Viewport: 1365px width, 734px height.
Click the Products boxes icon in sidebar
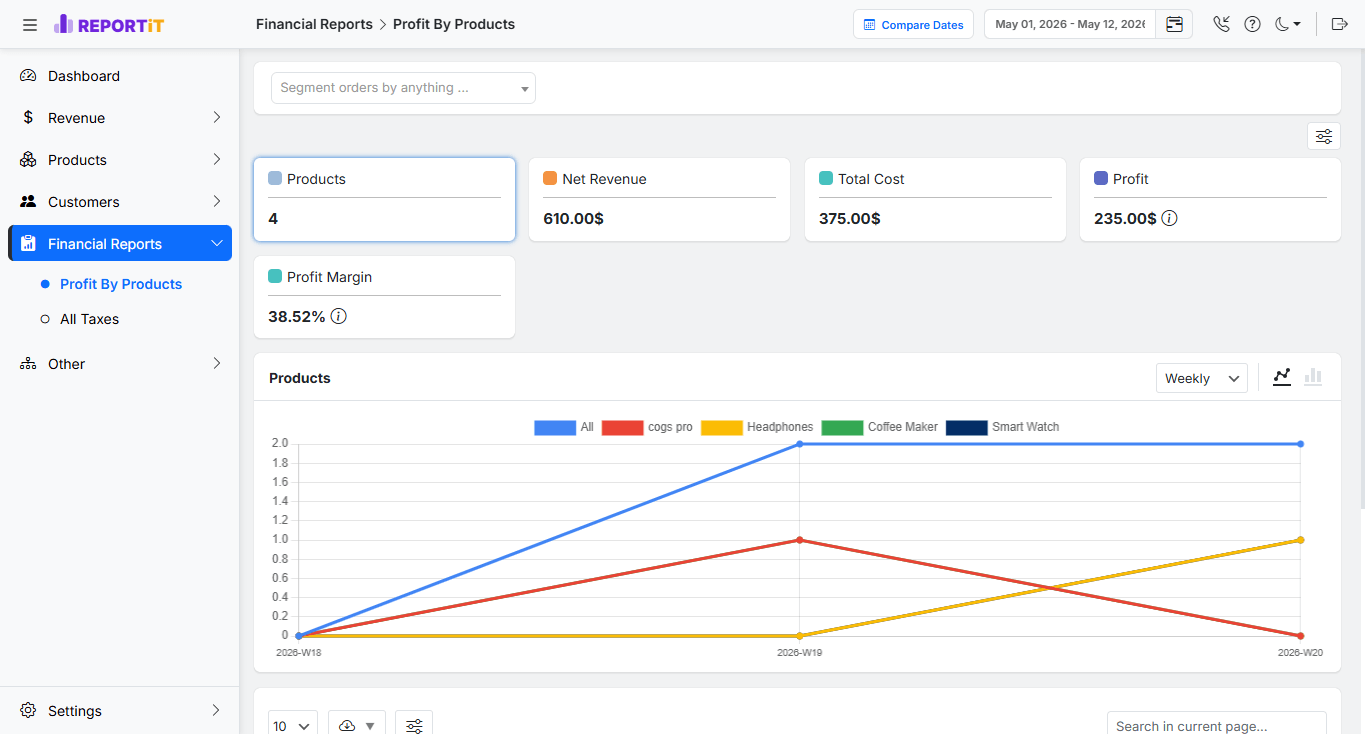28,160
